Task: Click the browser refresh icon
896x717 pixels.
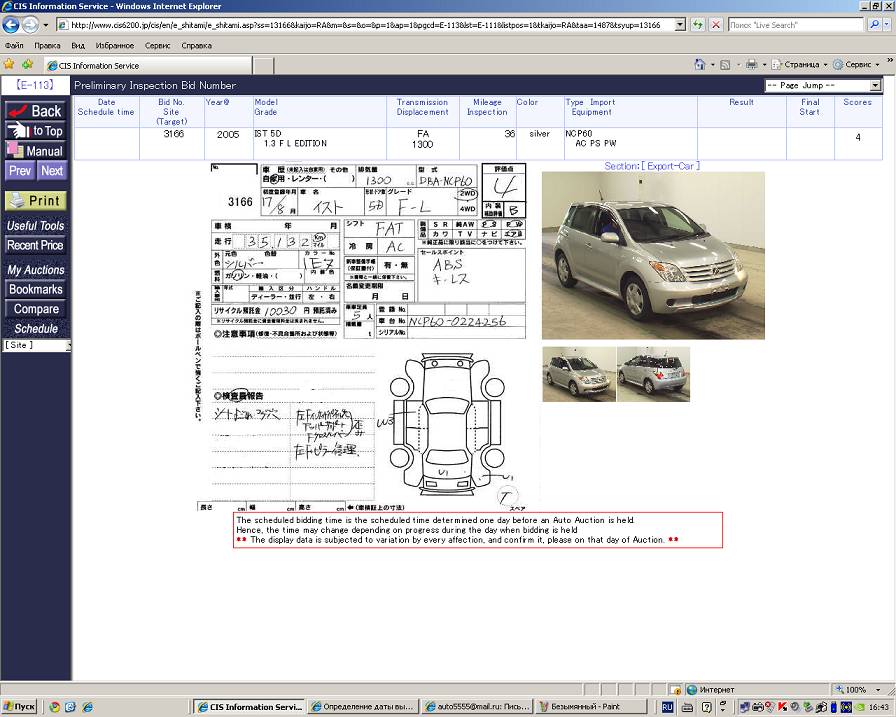Action: [x=698, y=24]
